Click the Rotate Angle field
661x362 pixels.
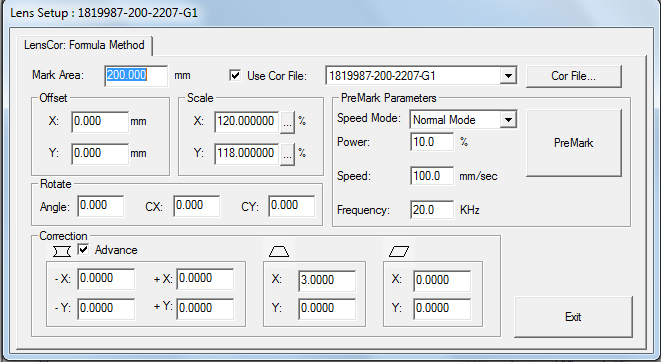[x=101, y=206]
